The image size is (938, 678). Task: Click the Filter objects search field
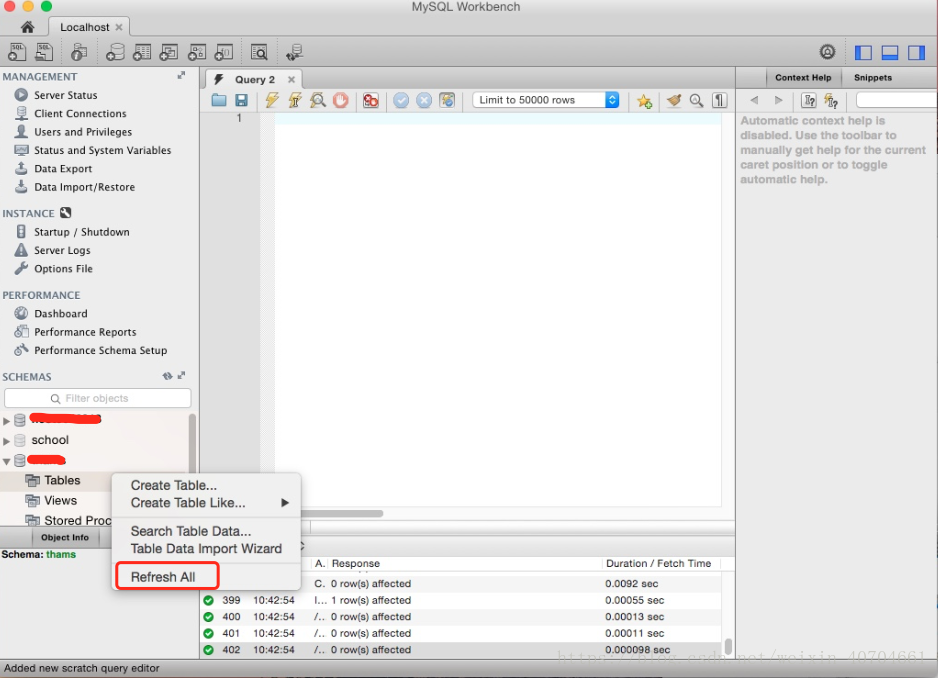click(x=98, y=399)
